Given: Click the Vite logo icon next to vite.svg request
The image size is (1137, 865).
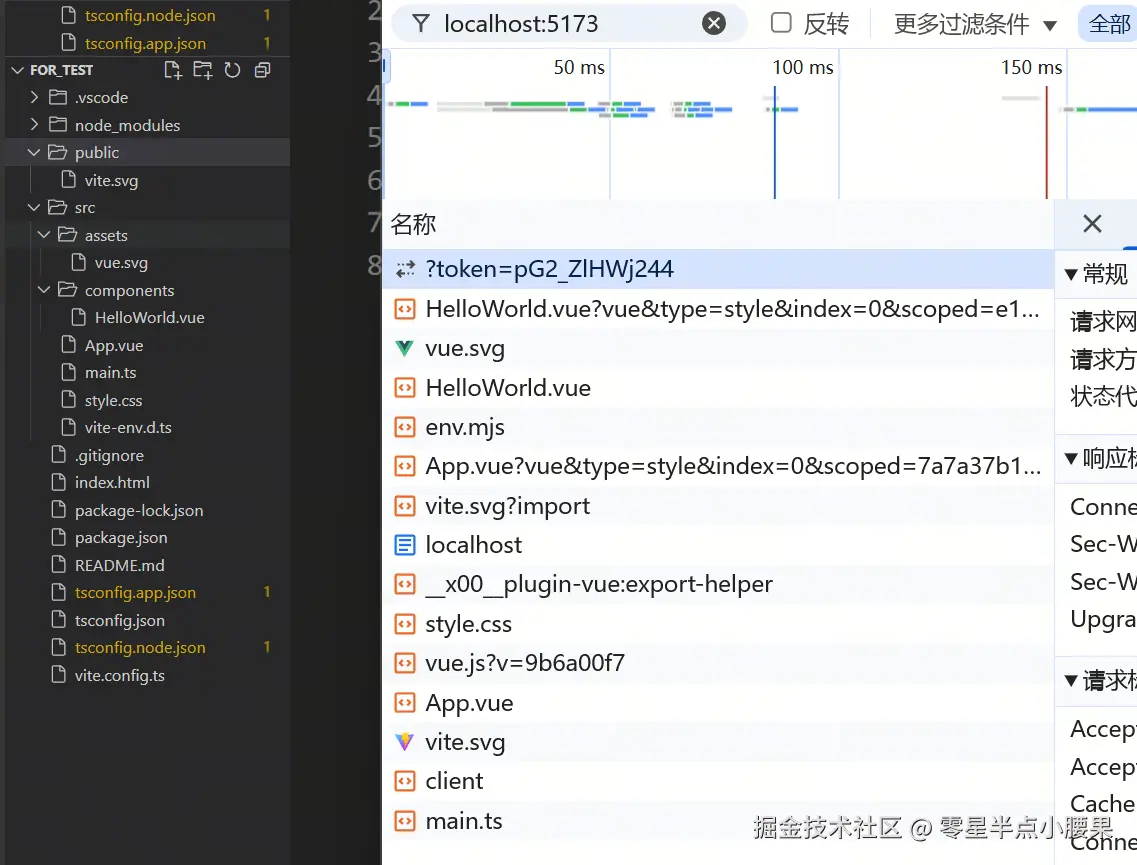Looking at the screenshot, I should coord(404,741).
